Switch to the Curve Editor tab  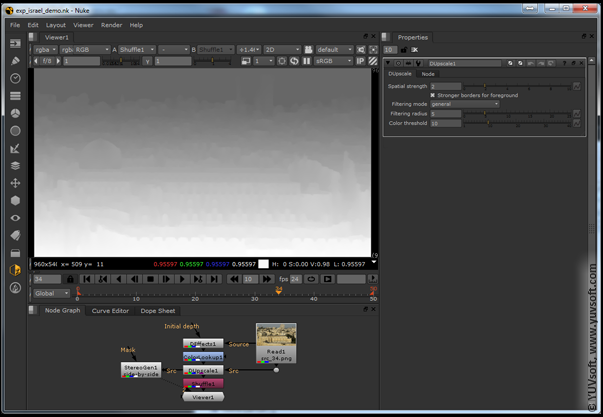pos(110,311)
